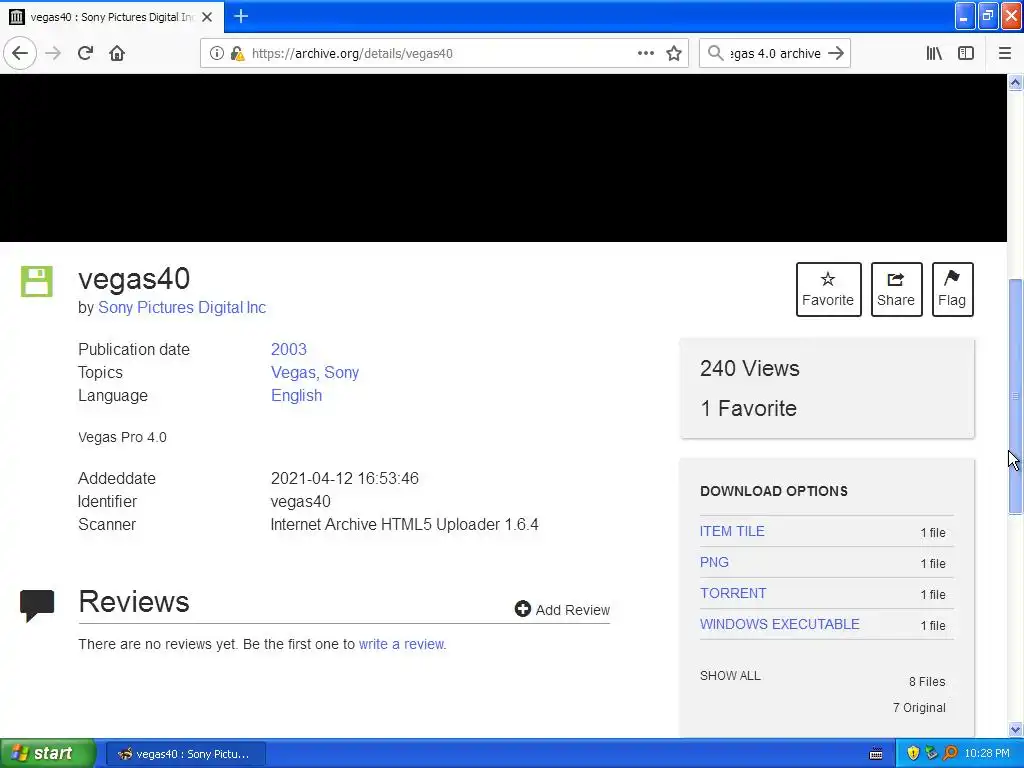The height and width of the screenshot is (768, 1024).
Task: Download the WINDOWS EXECUTABLE file
Action: coord(779,624)
